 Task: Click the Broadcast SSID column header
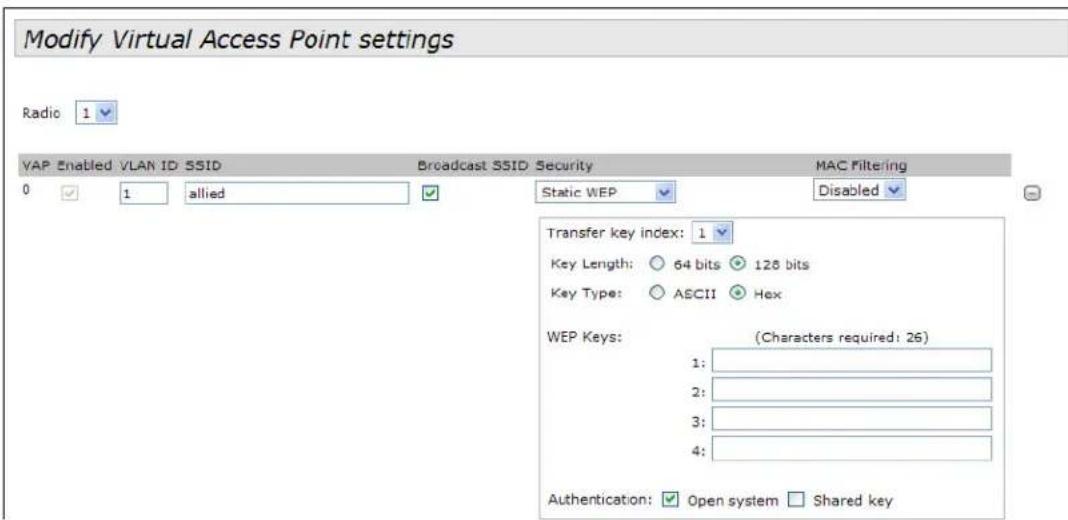(x=474, y=166)
